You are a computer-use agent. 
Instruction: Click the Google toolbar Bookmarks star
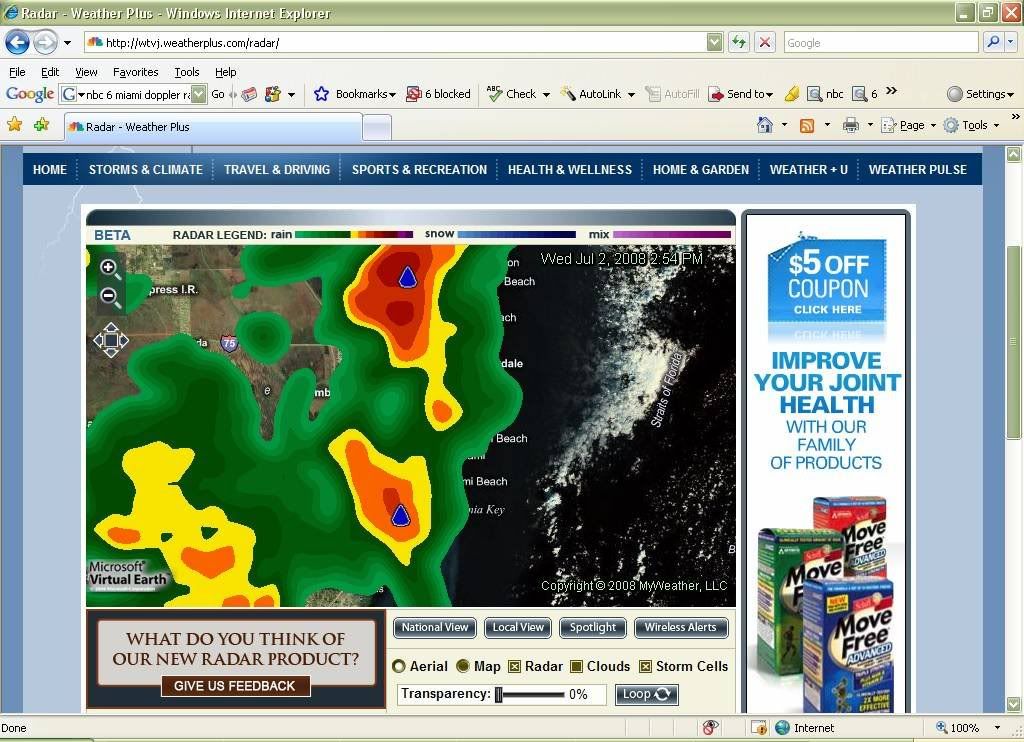coord(321,94)
